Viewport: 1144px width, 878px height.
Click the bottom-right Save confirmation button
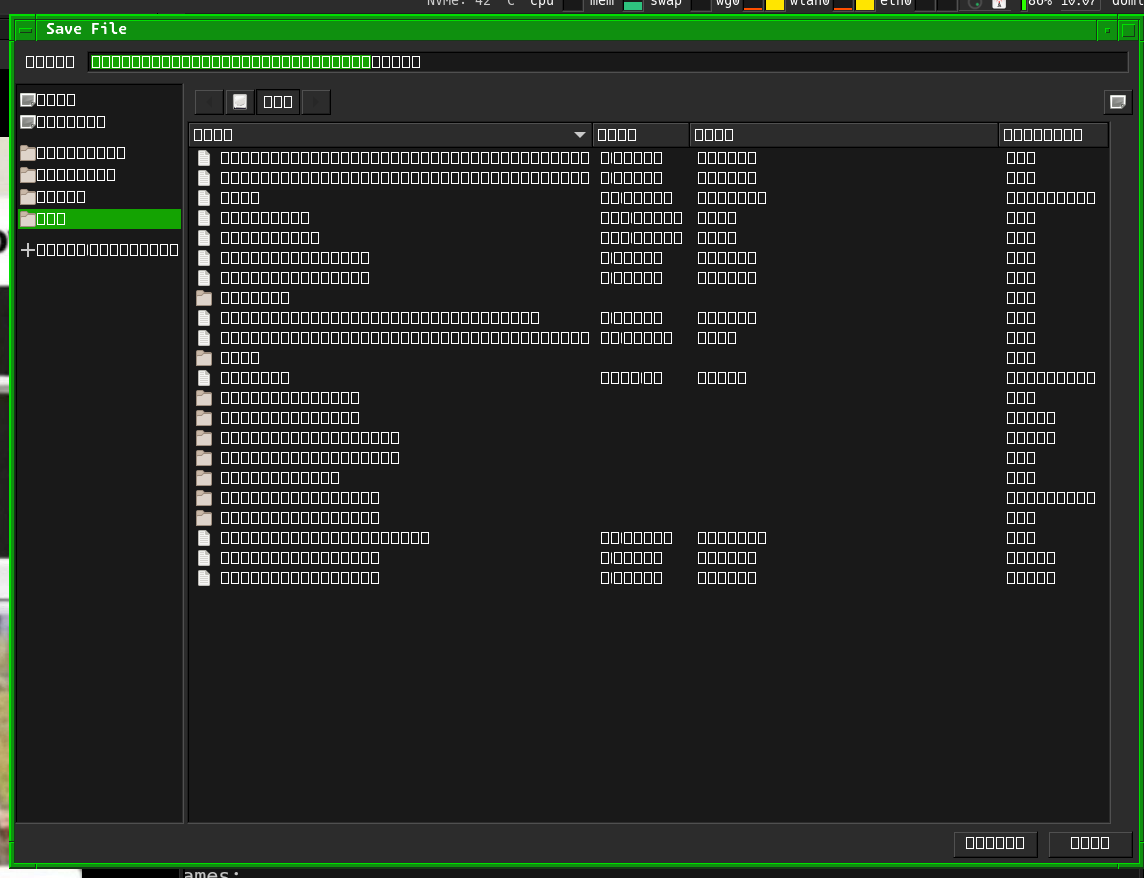coord(1090,844)
